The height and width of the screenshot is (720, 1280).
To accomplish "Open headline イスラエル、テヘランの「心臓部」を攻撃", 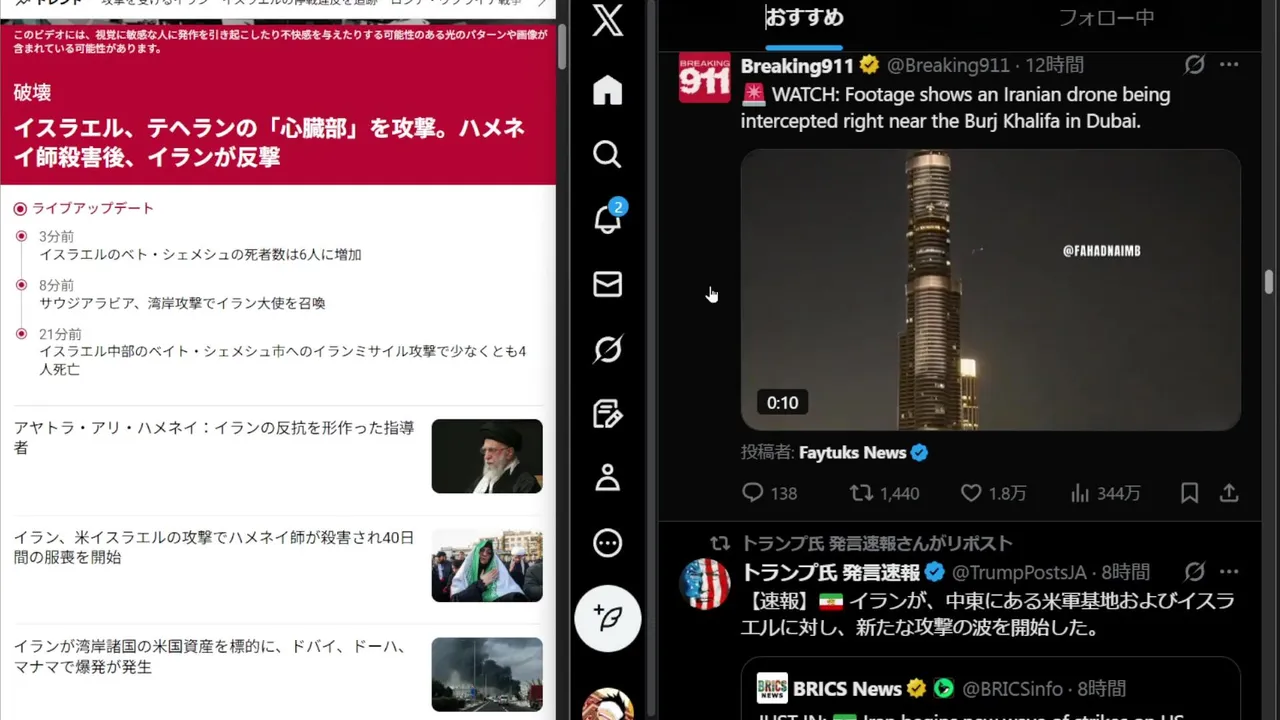I will [269, 143].
